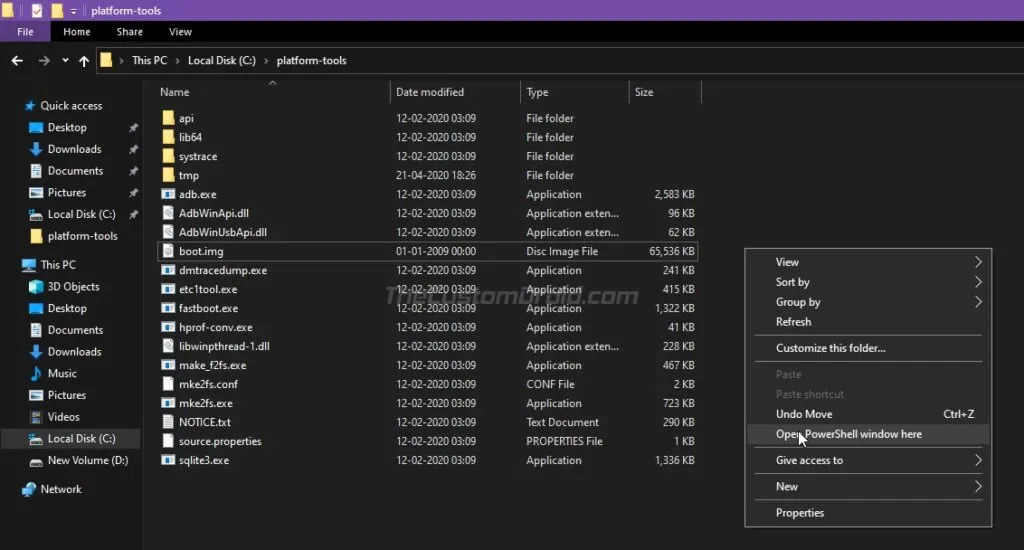Screen dimensions: 1024x550
Task: Click the Videos icon in sidebar
Action: (36, 417)
